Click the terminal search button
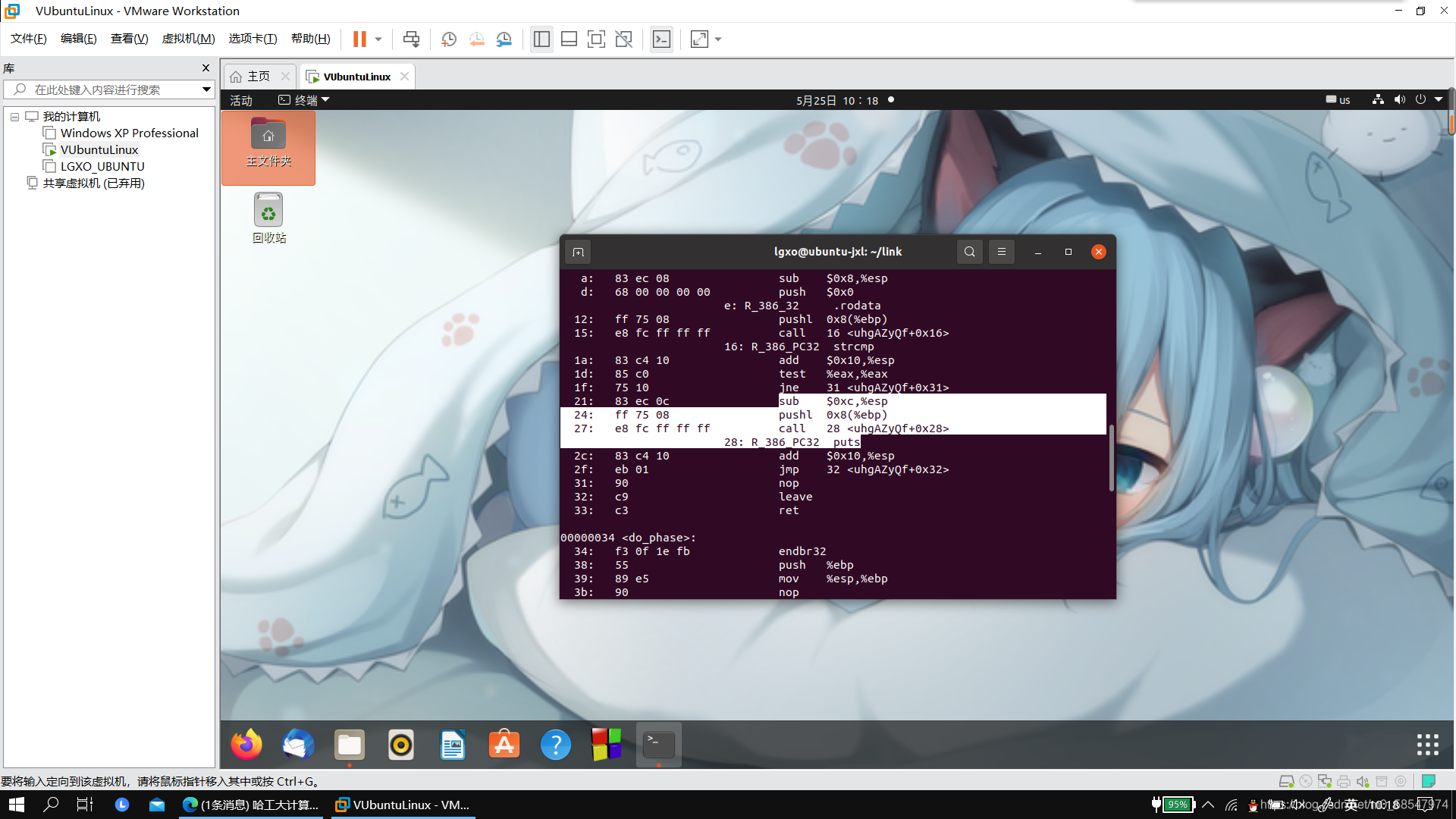The height and width of the screenshot is (819, 1456). click(969, 252)
